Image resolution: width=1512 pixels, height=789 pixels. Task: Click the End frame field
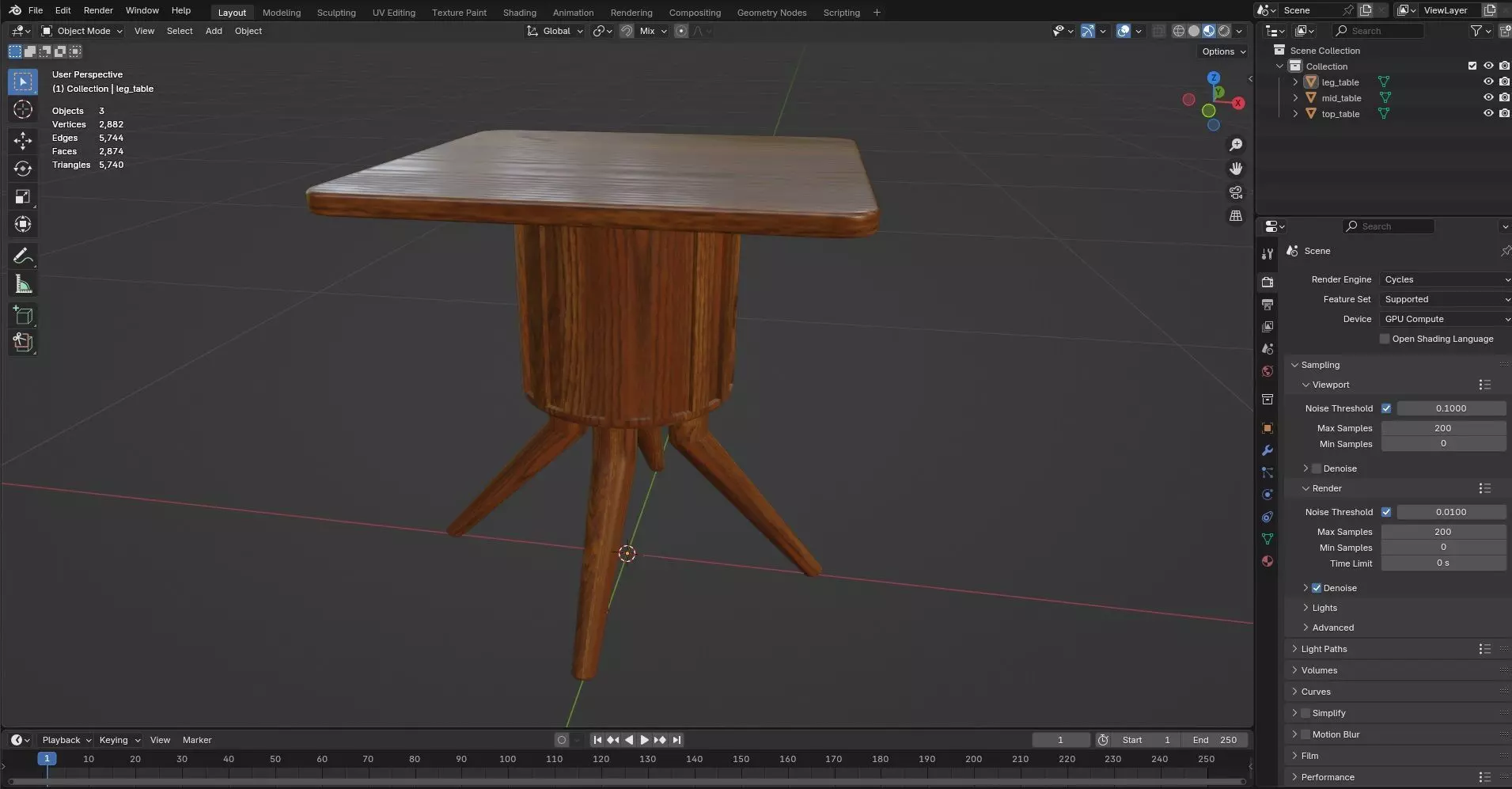[x=1215, y=740]
